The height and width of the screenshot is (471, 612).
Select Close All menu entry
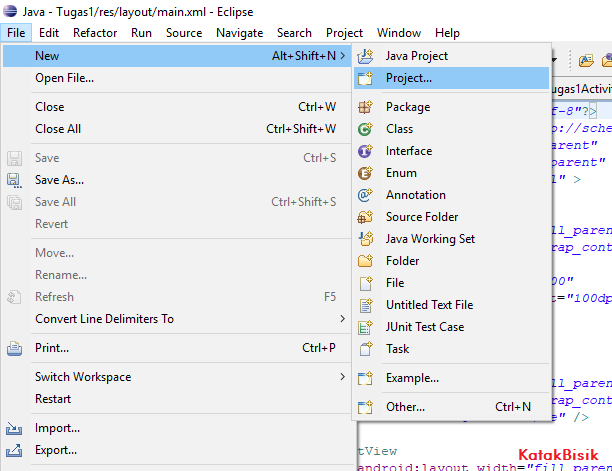[177, 129]
